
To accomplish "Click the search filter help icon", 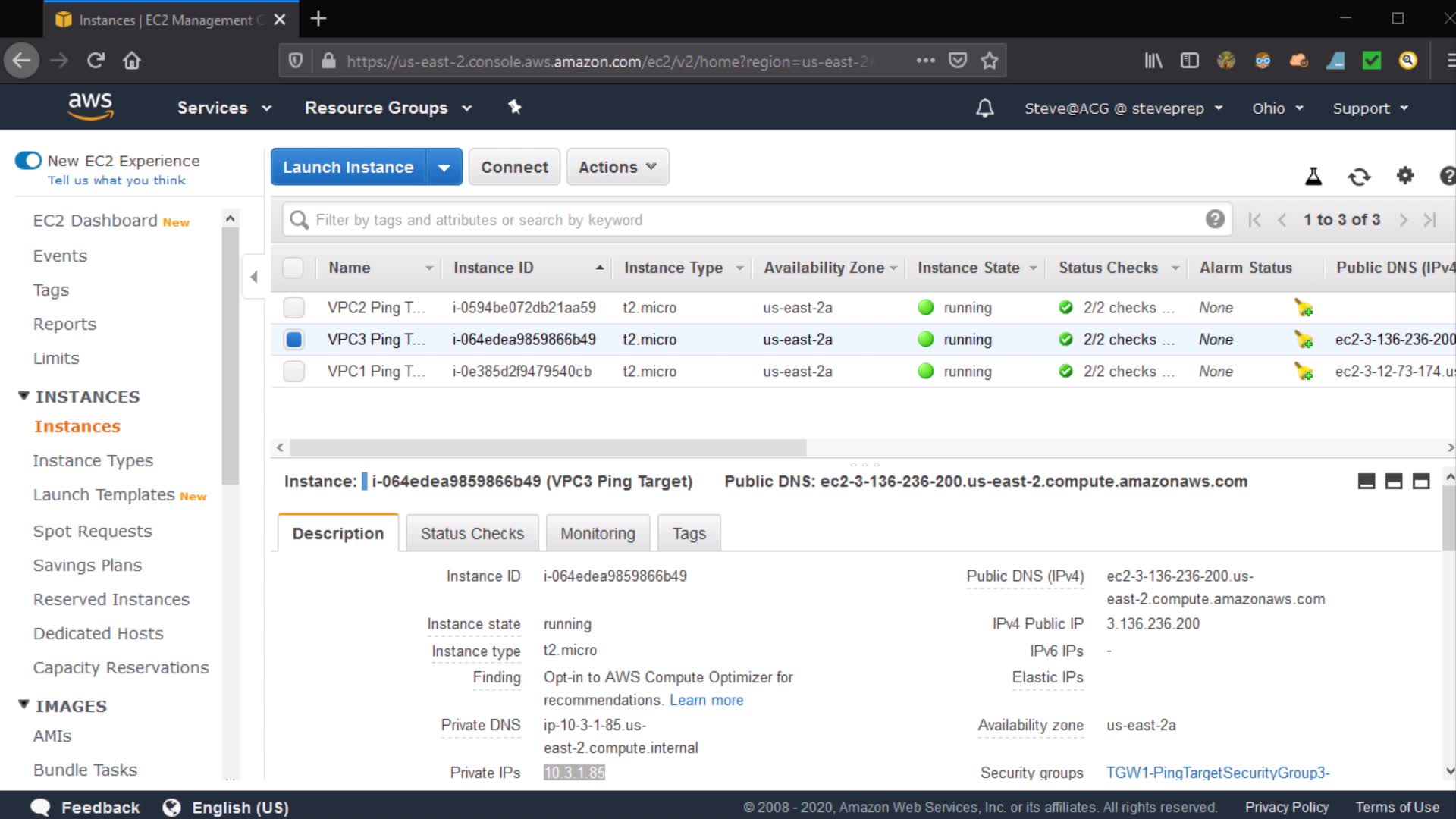I will (x=1215, y=220).
